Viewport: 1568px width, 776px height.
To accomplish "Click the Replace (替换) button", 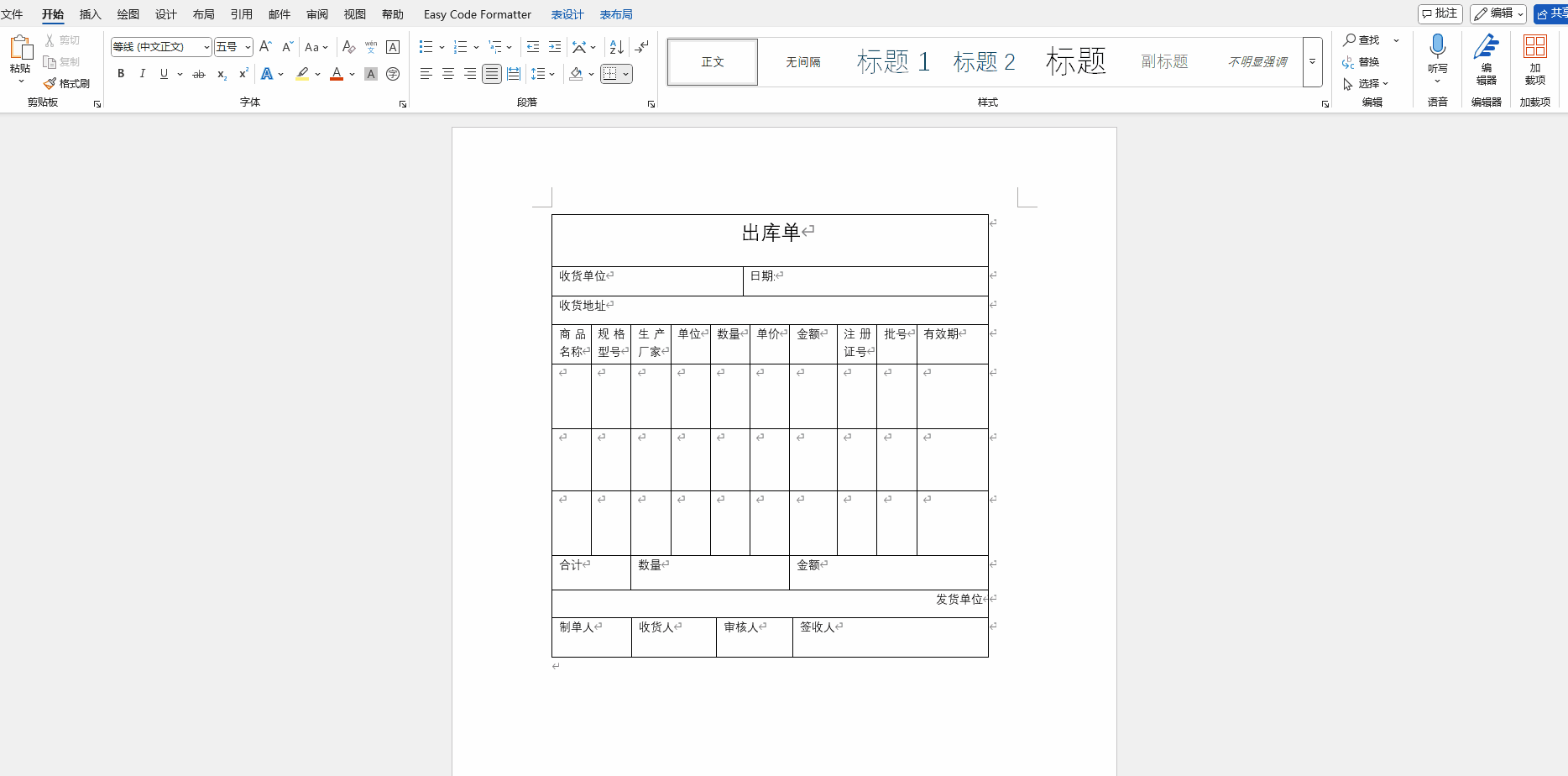I will click(1361, 62).
